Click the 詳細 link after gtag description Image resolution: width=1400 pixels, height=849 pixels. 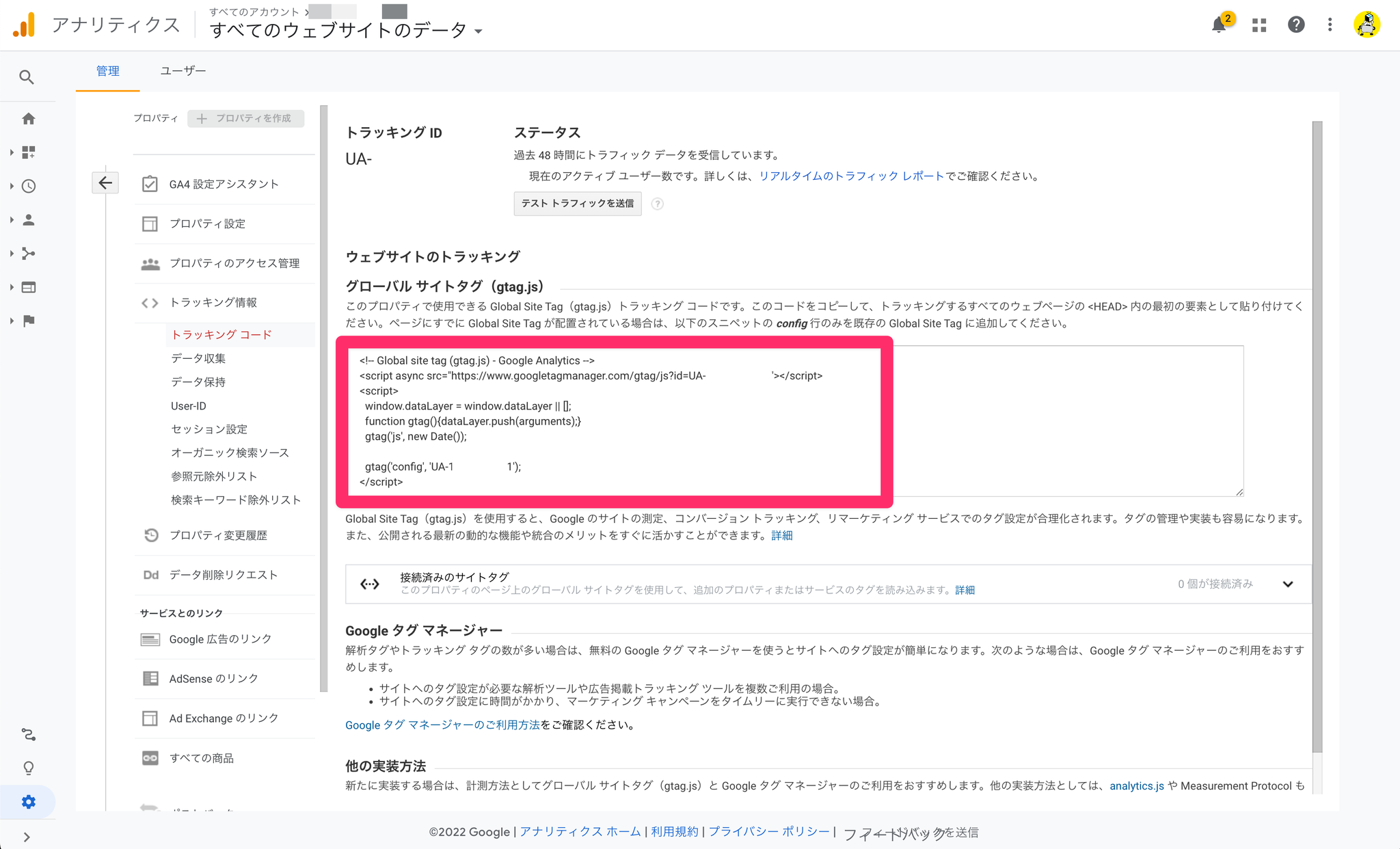(x=782, y=536)
